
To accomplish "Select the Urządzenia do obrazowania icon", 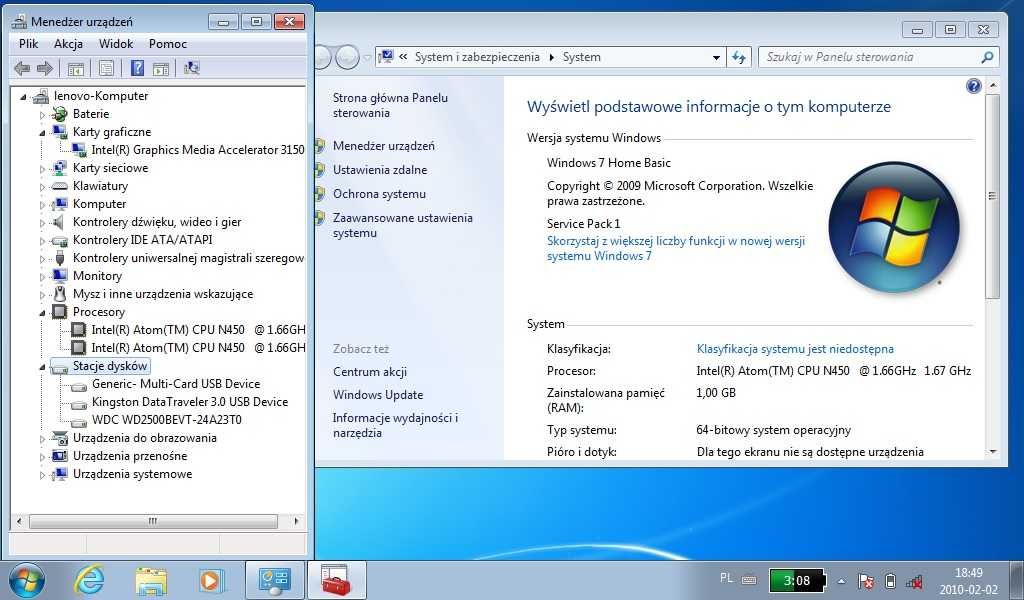I will click(x=59, y=438).
